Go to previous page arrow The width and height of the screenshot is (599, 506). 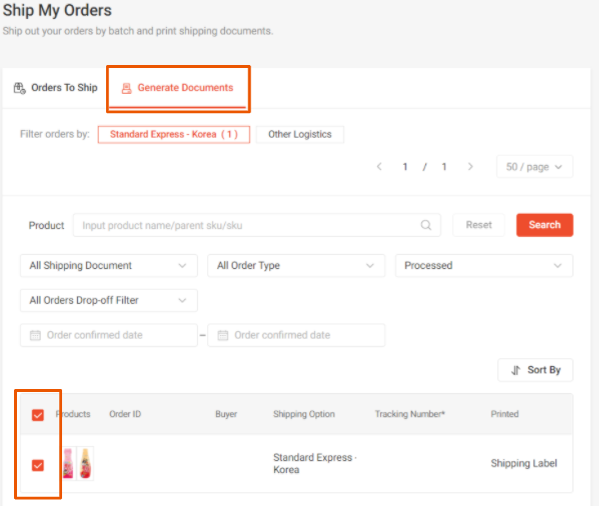click(379, 167)
